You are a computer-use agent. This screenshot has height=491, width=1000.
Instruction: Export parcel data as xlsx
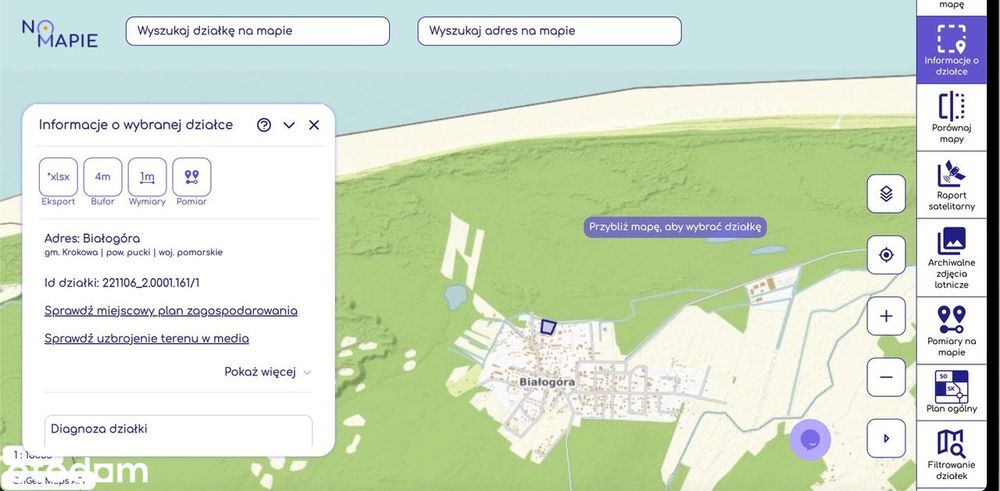pyautogui.click(x=58, y=177)
